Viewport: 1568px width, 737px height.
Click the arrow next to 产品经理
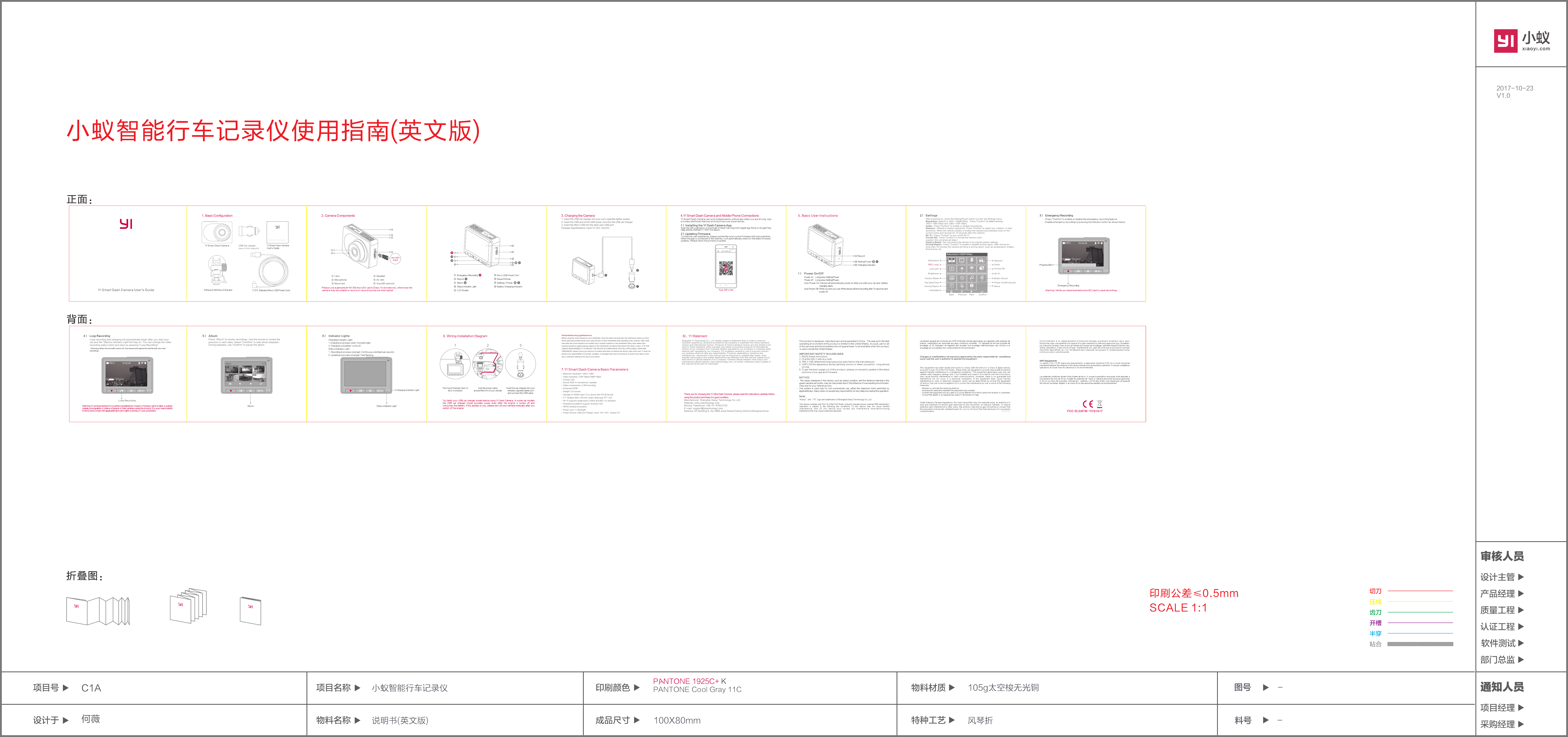(x=1521, y=593)
